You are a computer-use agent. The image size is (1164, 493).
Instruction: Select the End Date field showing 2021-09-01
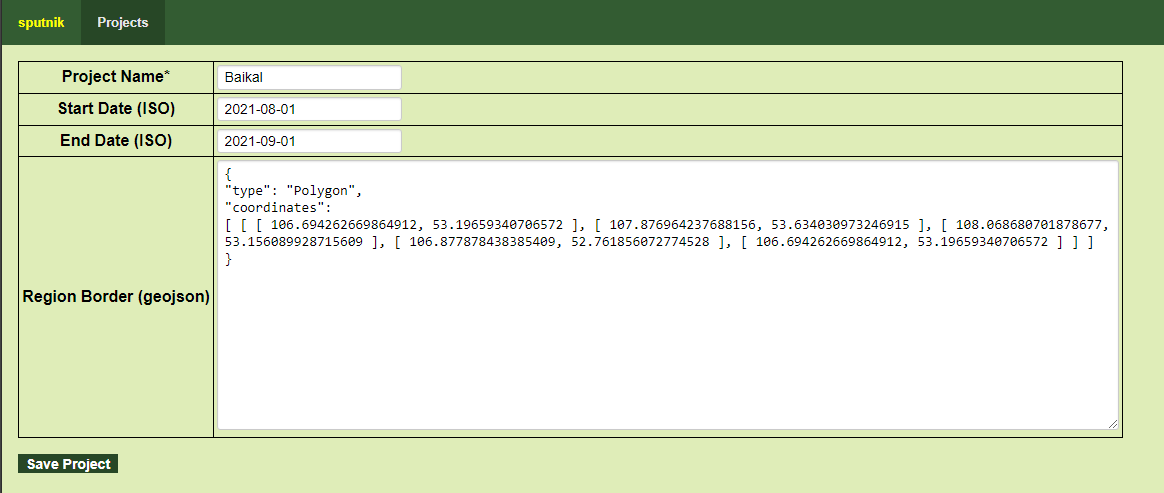(308, 142)
